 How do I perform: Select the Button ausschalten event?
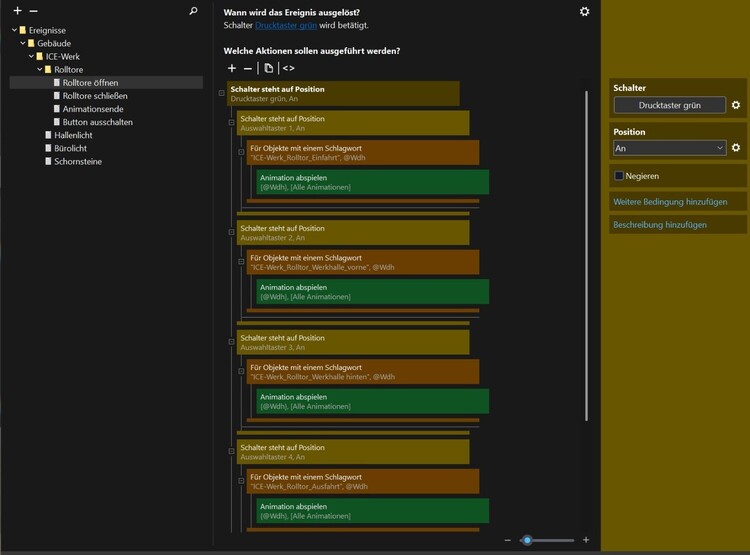click(x=98, y=122)
